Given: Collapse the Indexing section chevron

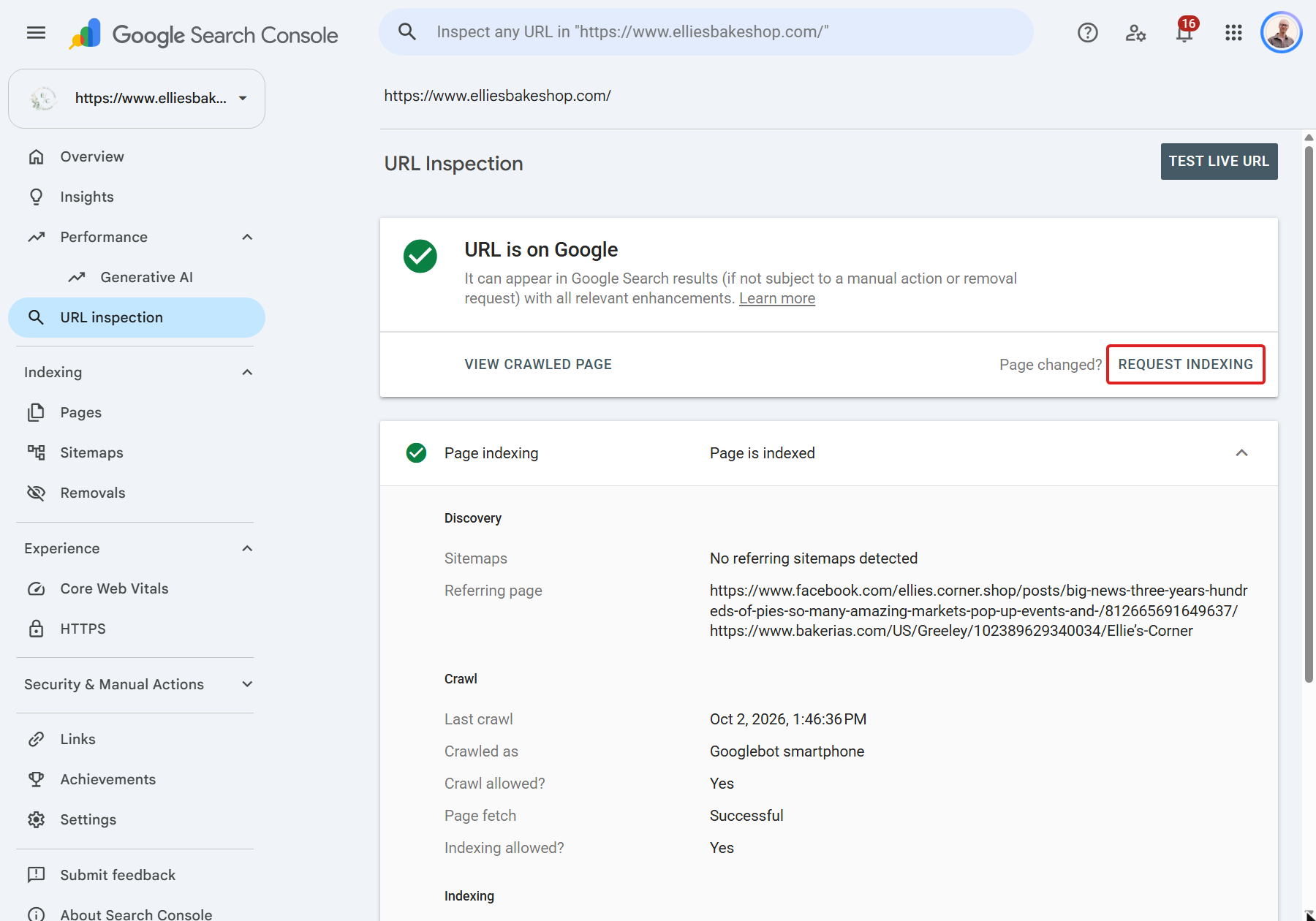Looking at the screenshot, I should tap(247, 372).
